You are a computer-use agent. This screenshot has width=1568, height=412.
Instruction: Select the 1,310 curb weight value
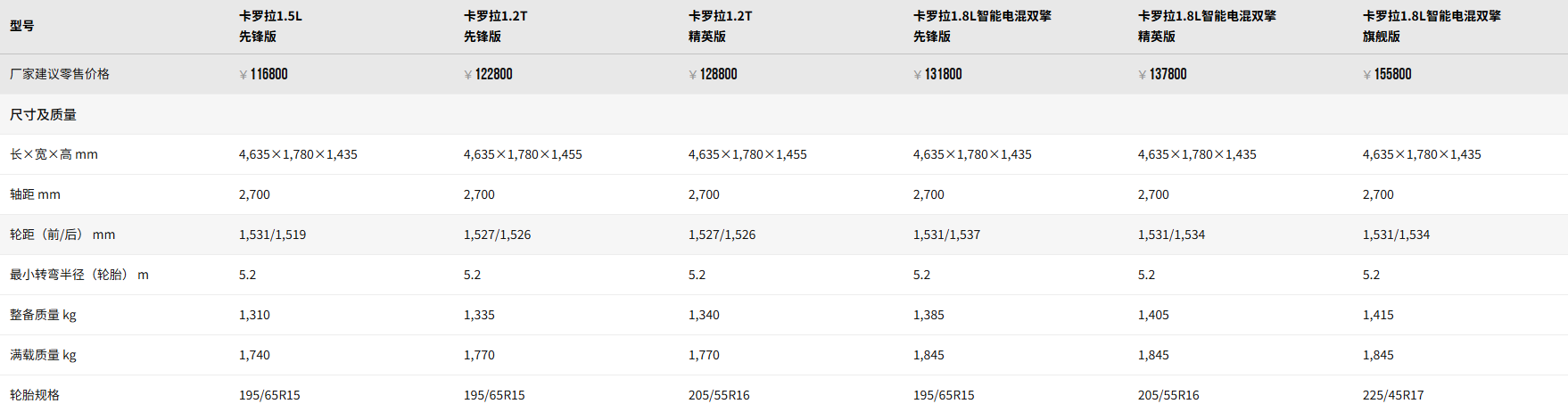pyautogui.click(x=254, y=315)
